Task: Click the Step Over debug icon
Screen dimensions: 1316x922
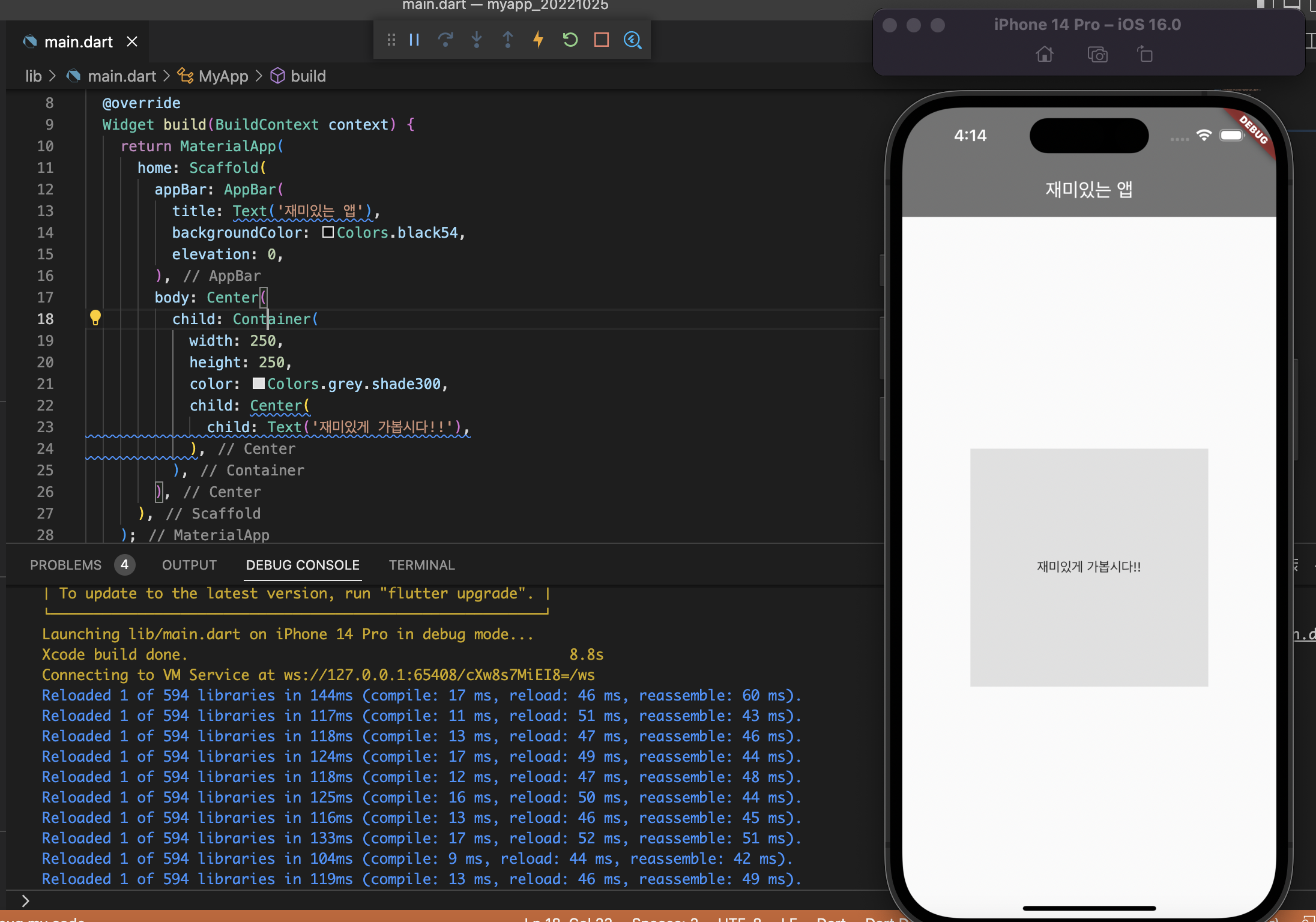Action: 445,40
